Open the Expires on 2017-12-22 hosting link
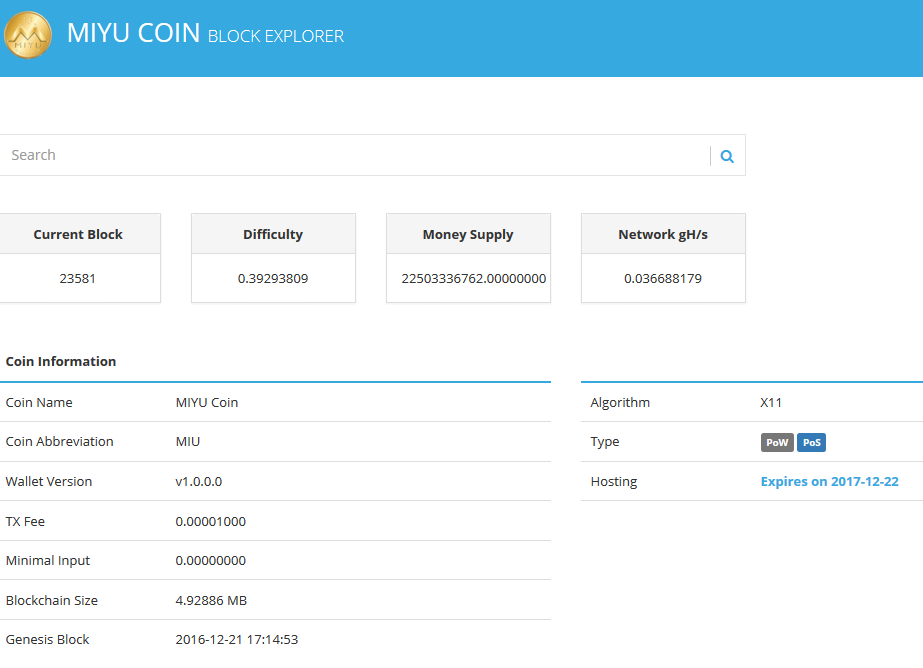 (x=829, y=481)
